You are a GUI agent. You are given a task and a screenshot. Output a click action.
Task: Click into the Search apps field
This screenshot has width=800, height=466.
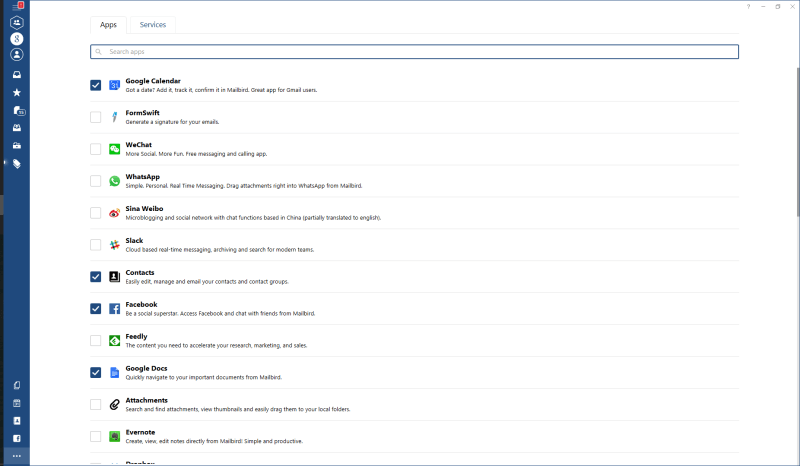(x=414, y=52)
